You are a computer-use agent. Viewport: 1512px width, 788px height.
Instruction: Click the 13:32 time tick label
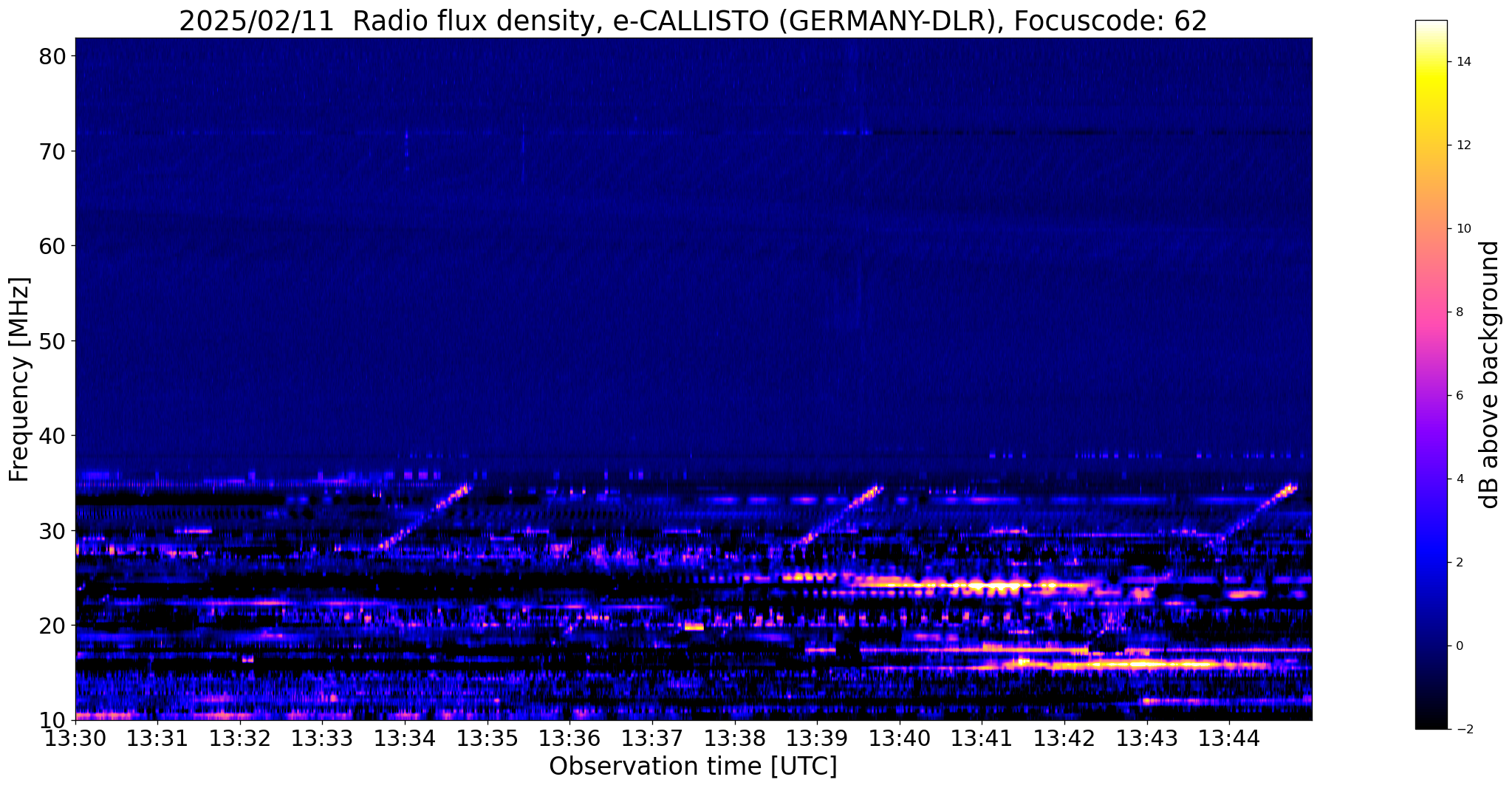point(240,738)
